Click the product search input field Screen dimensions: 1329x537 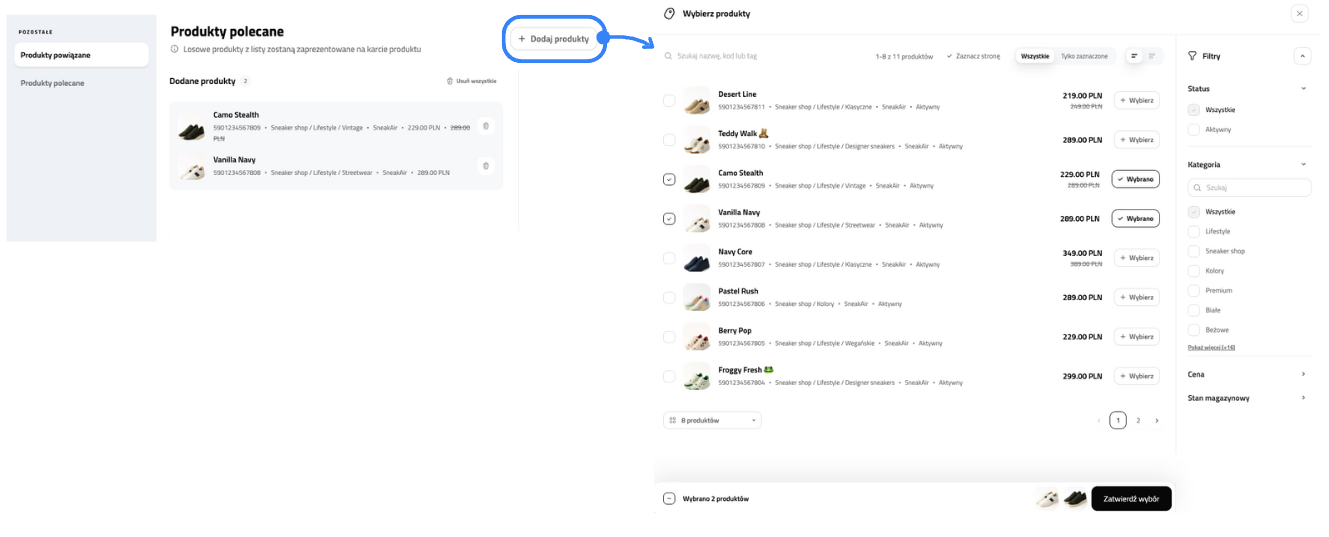(760, 57)
